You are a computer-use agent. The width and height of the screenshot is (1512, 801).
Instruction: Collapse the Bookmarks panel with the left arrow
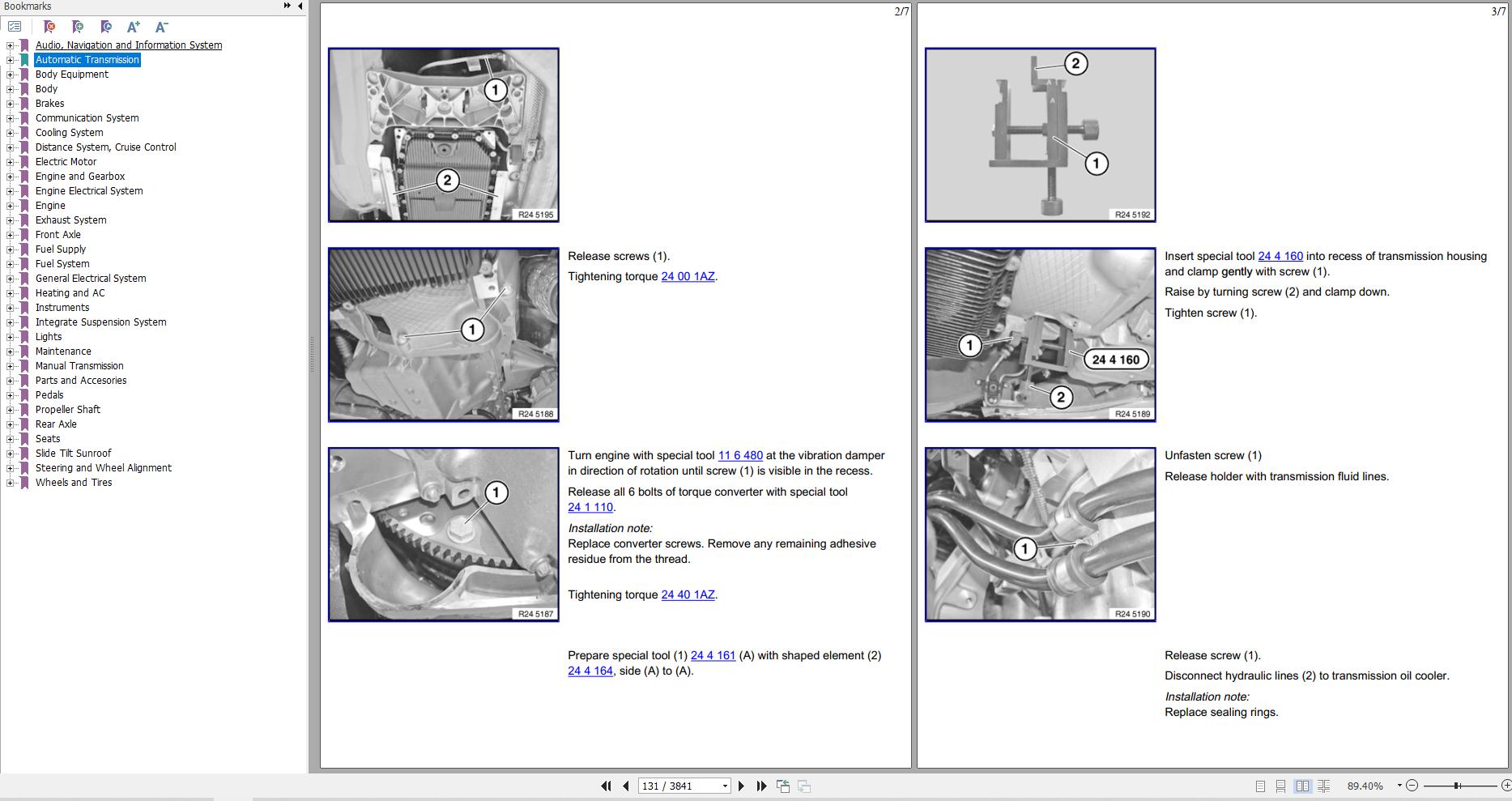pyautogui.click(x=300, y=6)
